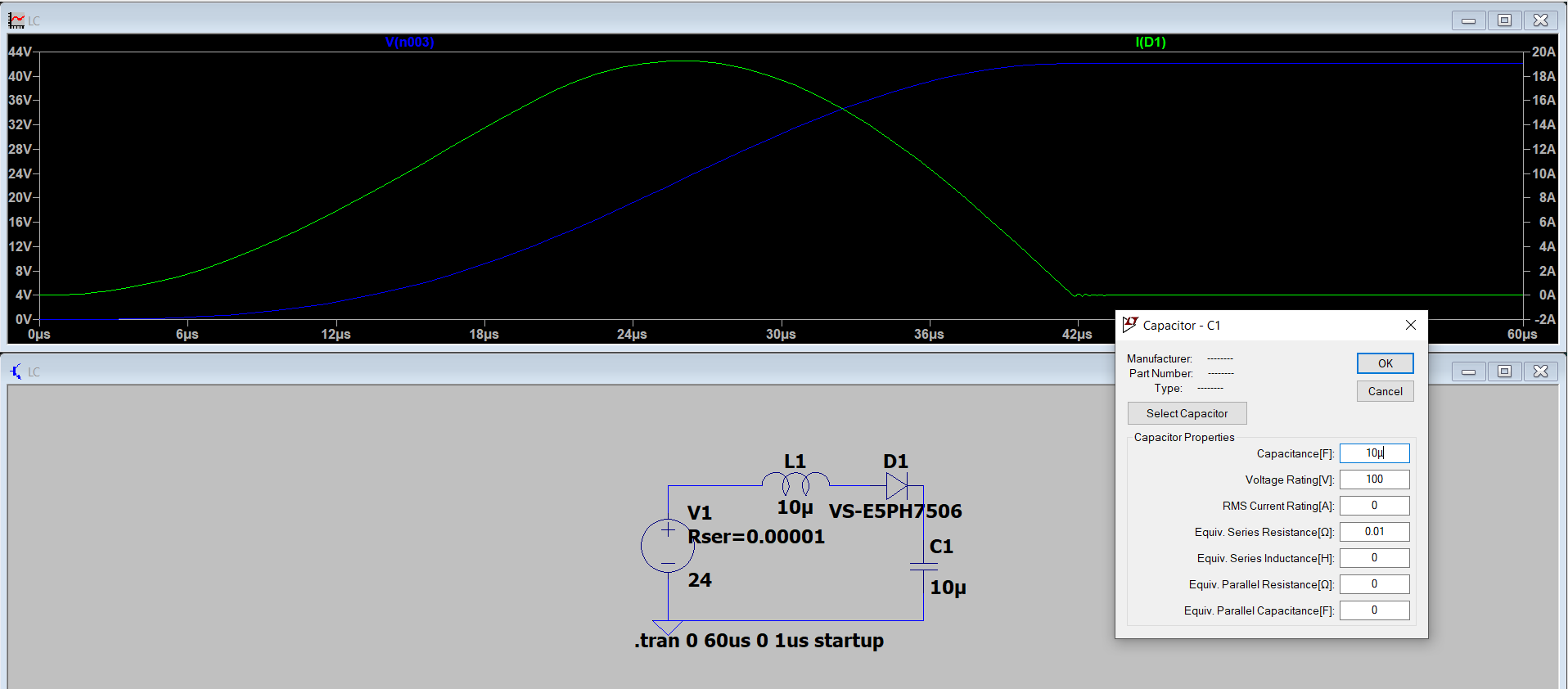Click the C1 reference label in schematic
The image size is (1568, 689).
coord(941,547)
